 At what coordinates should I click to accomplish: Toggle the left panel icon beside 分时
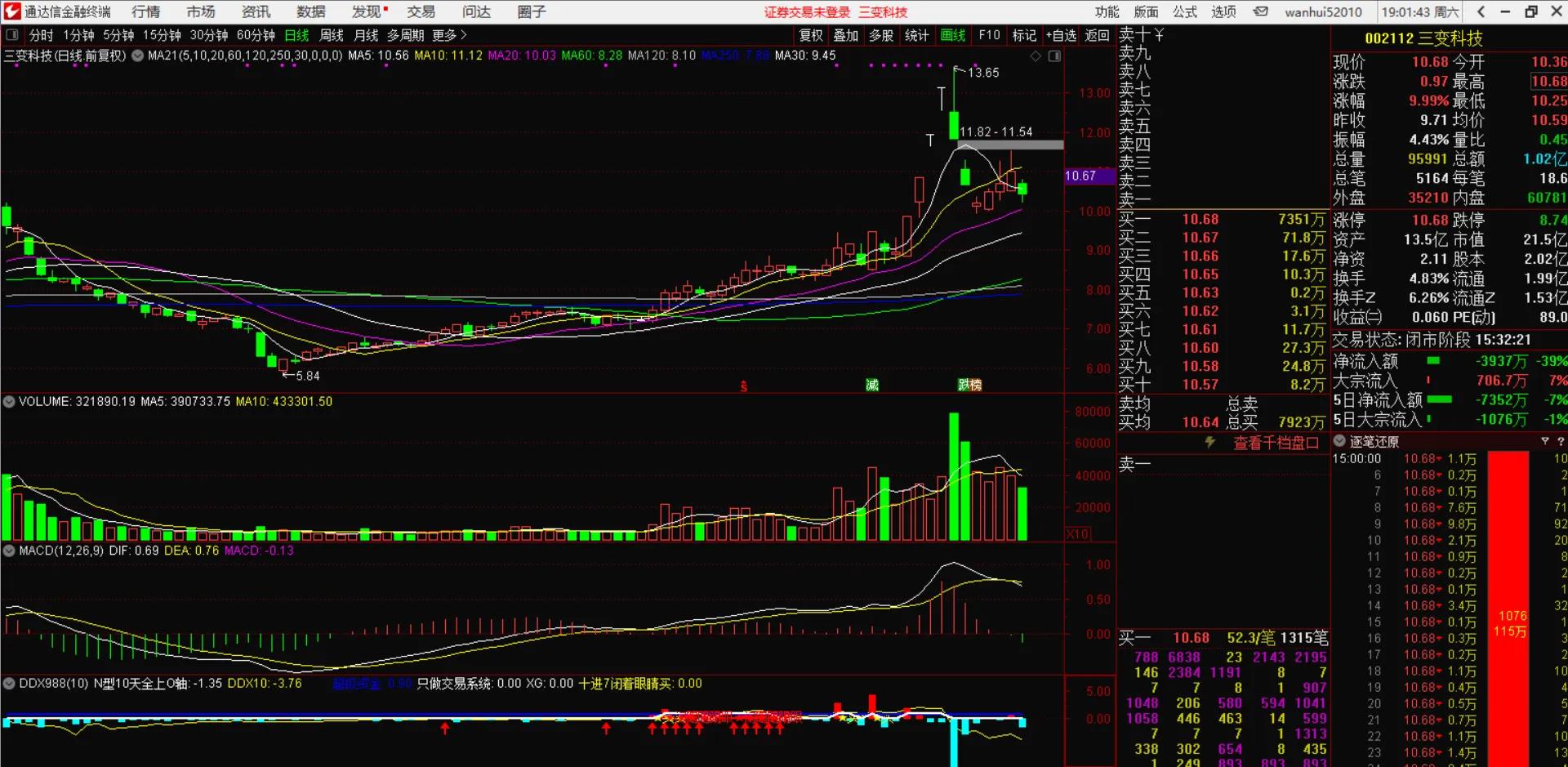coord(12,35)
